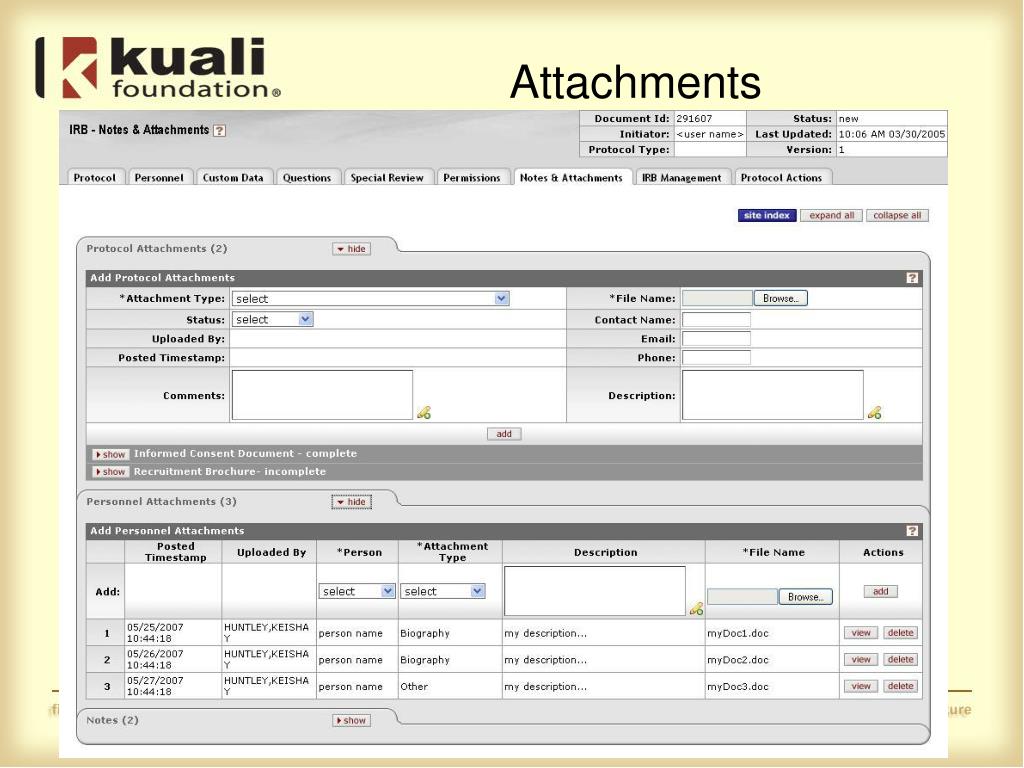Click the Initiator value <user name>
Viewport: 1024px width, 768px height.
[x=710, y=135]
